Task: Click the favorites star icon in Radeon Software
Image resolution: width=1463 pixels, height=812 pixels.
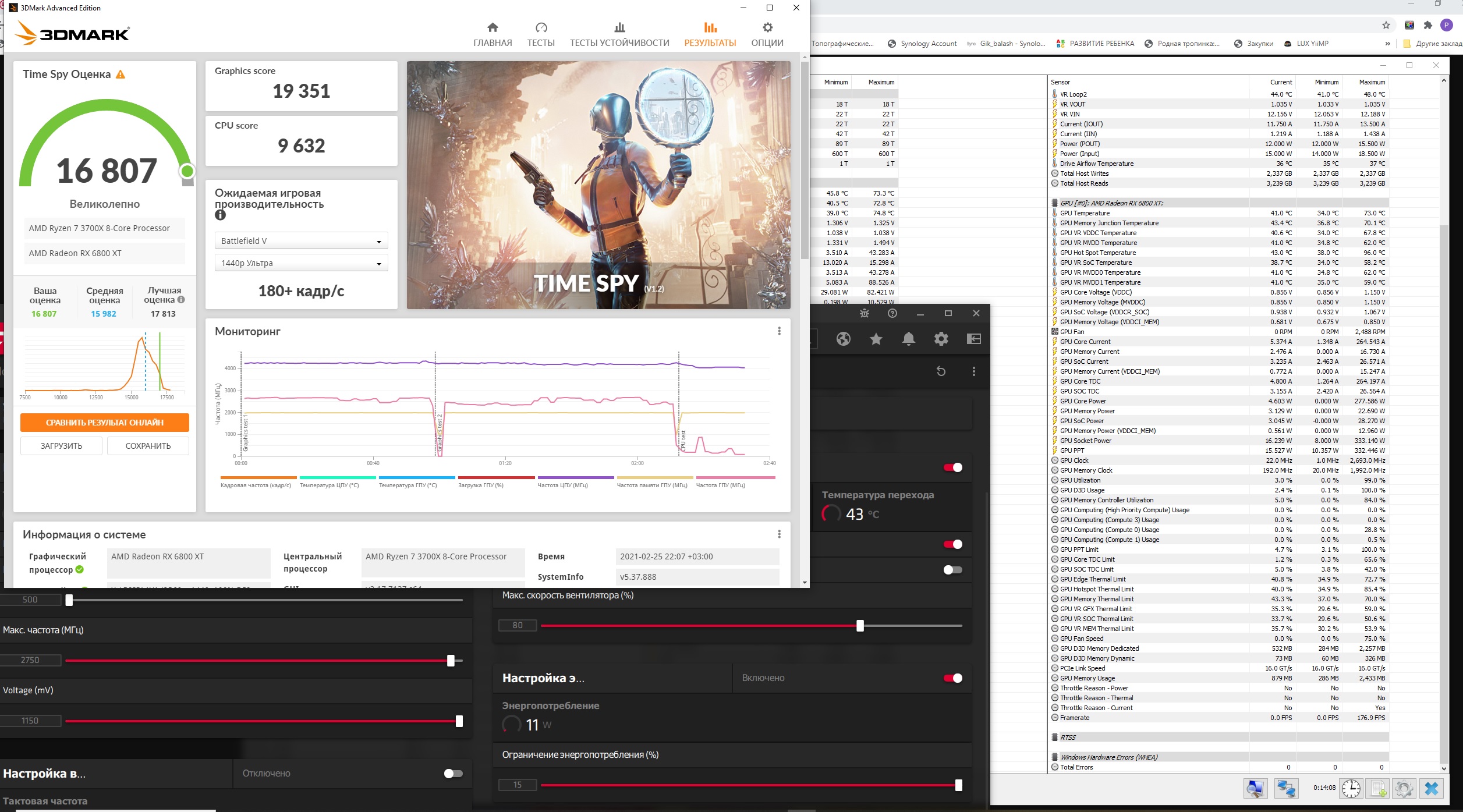Action: click(876, 339)
